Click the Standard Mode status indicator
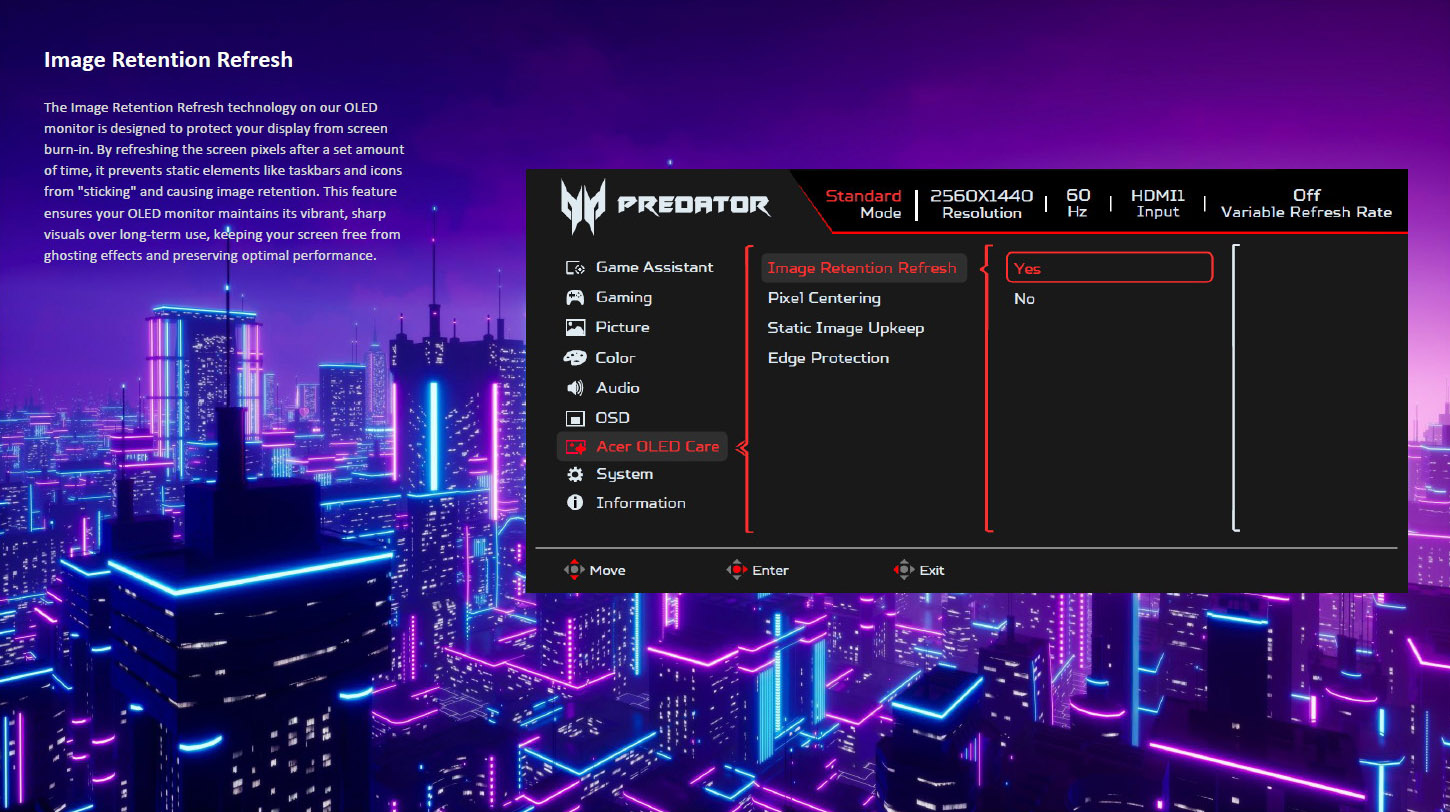Viewport: 1450px width, 812px height. pyautogui.click(x=863, y=204)
